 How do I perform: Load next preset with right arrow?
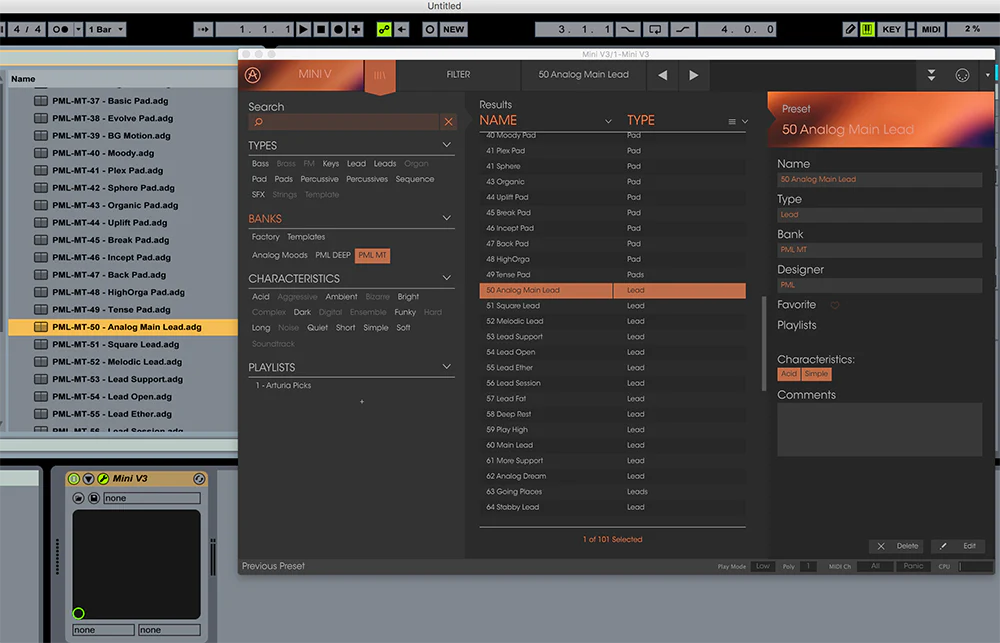coord(693,75)
